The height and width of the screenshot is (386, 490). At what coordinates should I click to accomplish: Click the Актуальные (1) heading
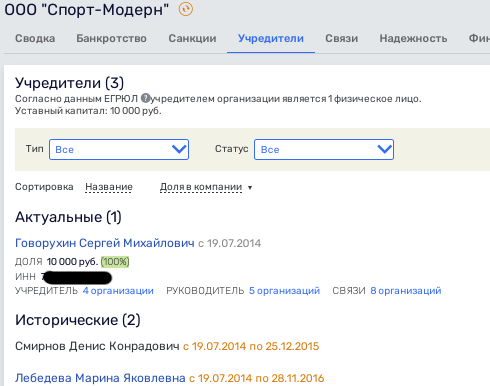(x=68, y=217)
